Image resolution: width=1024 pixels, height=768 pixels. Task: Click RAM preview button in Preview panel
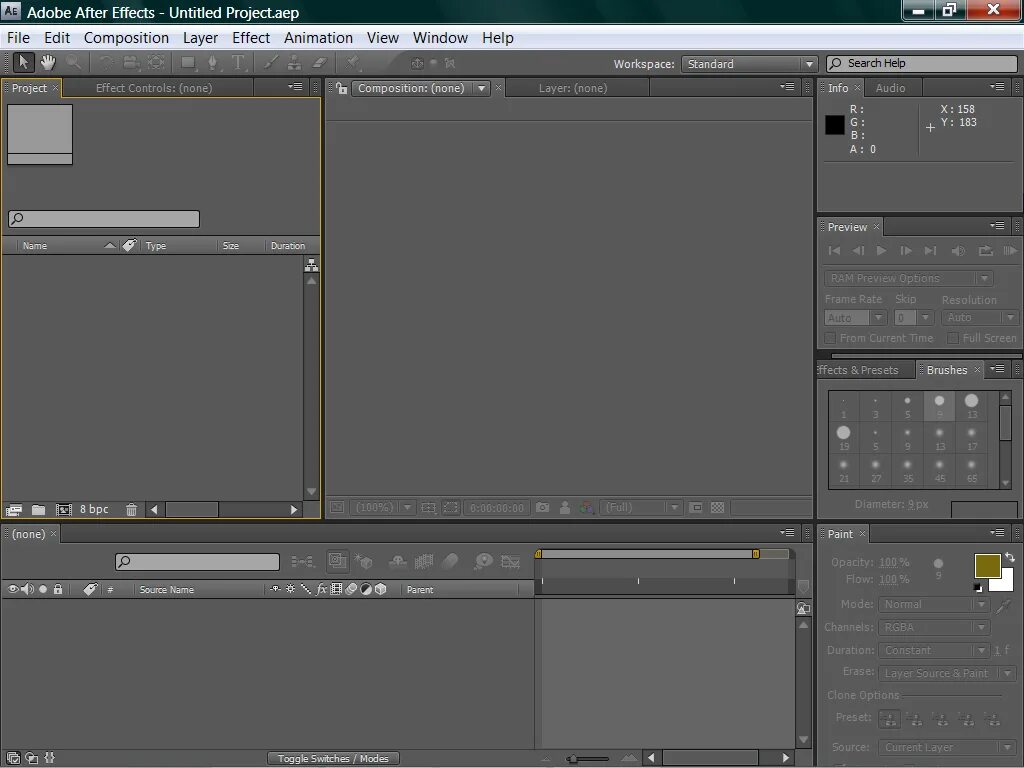pyautogui.click(x=1010, y=251)
